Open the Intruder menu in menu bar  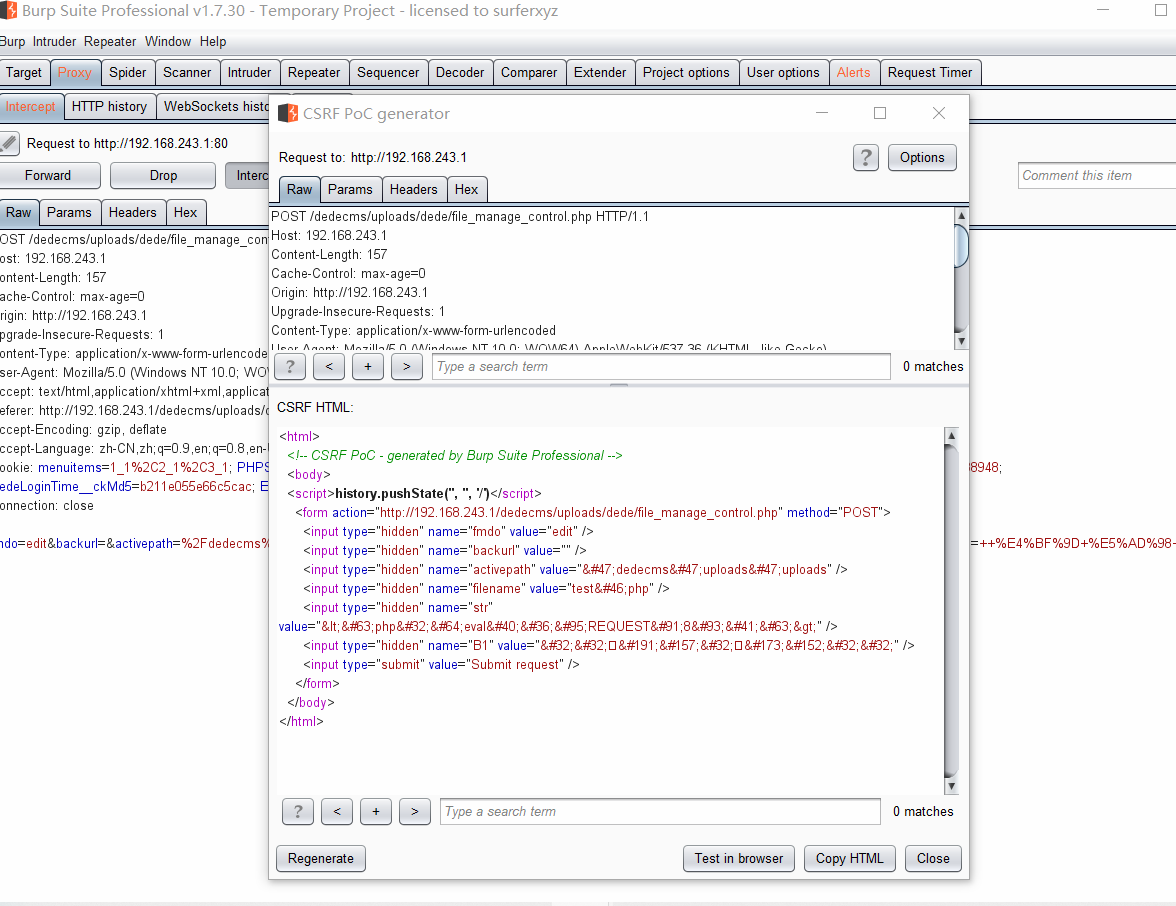pos(54,41)
